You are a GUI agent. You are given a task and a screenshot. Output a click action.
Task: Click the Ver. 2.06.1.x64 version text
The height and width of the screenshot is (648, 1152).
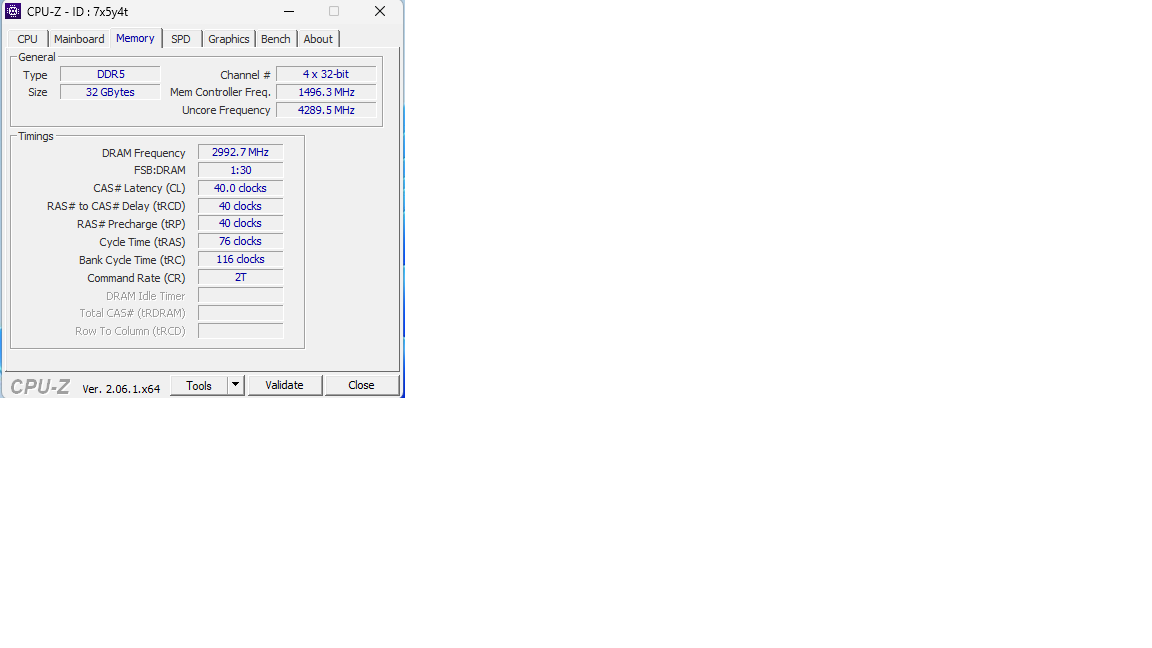[x=121, y=389]
